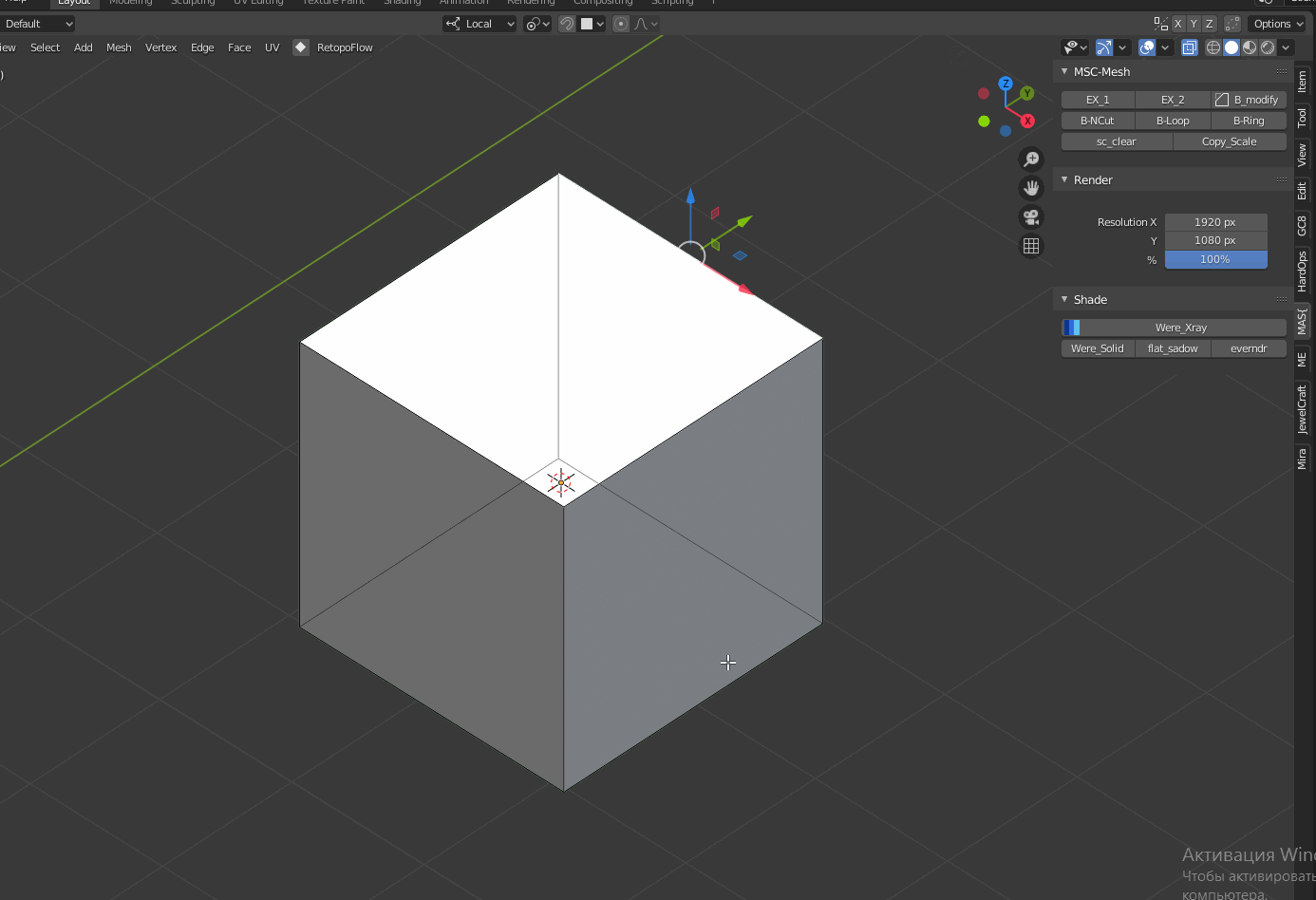Toggle camera view with the camera icon
Screen dimensions: 1316x900
click(1031, 217)
